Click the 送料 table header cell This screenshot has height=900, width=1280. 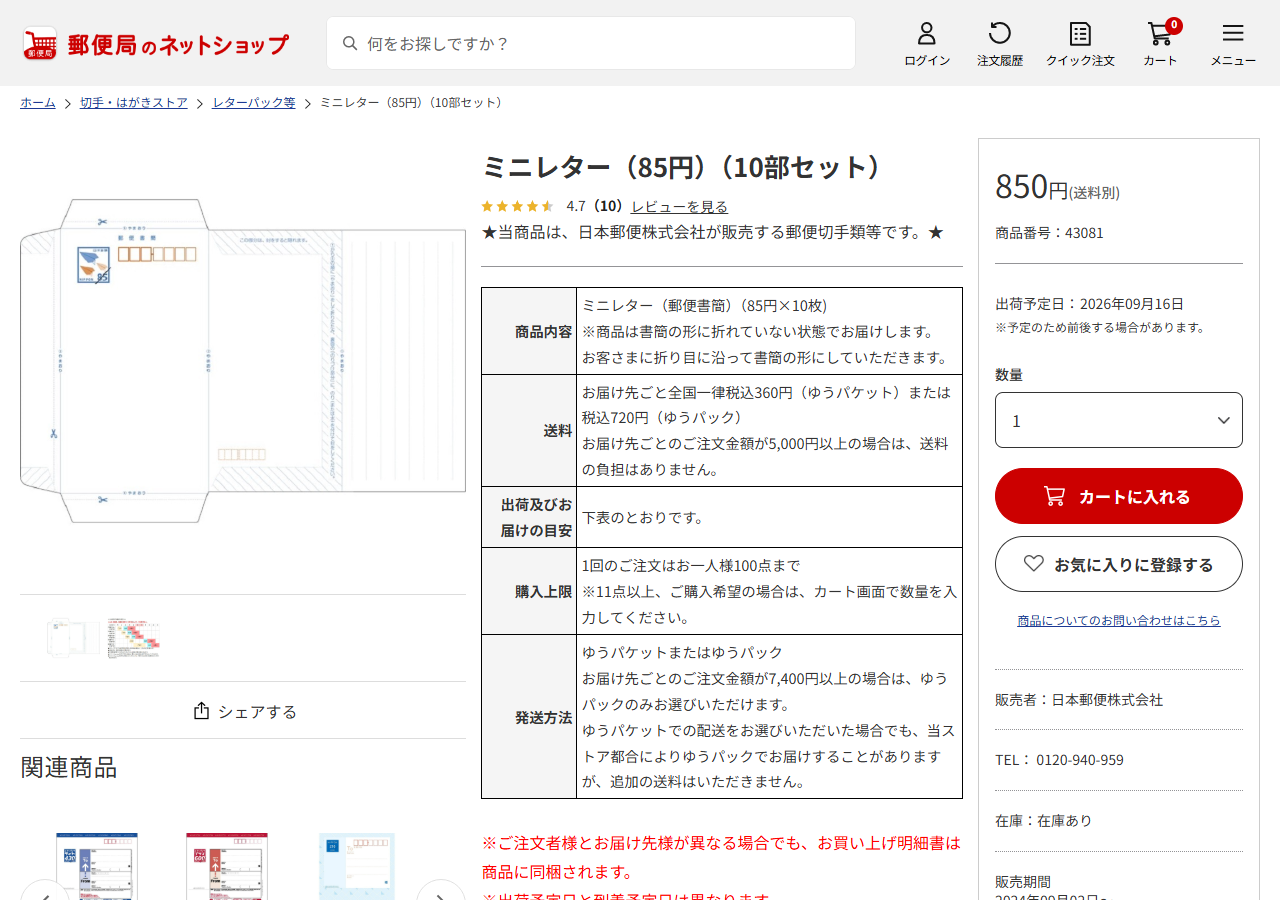pos(529,430)
